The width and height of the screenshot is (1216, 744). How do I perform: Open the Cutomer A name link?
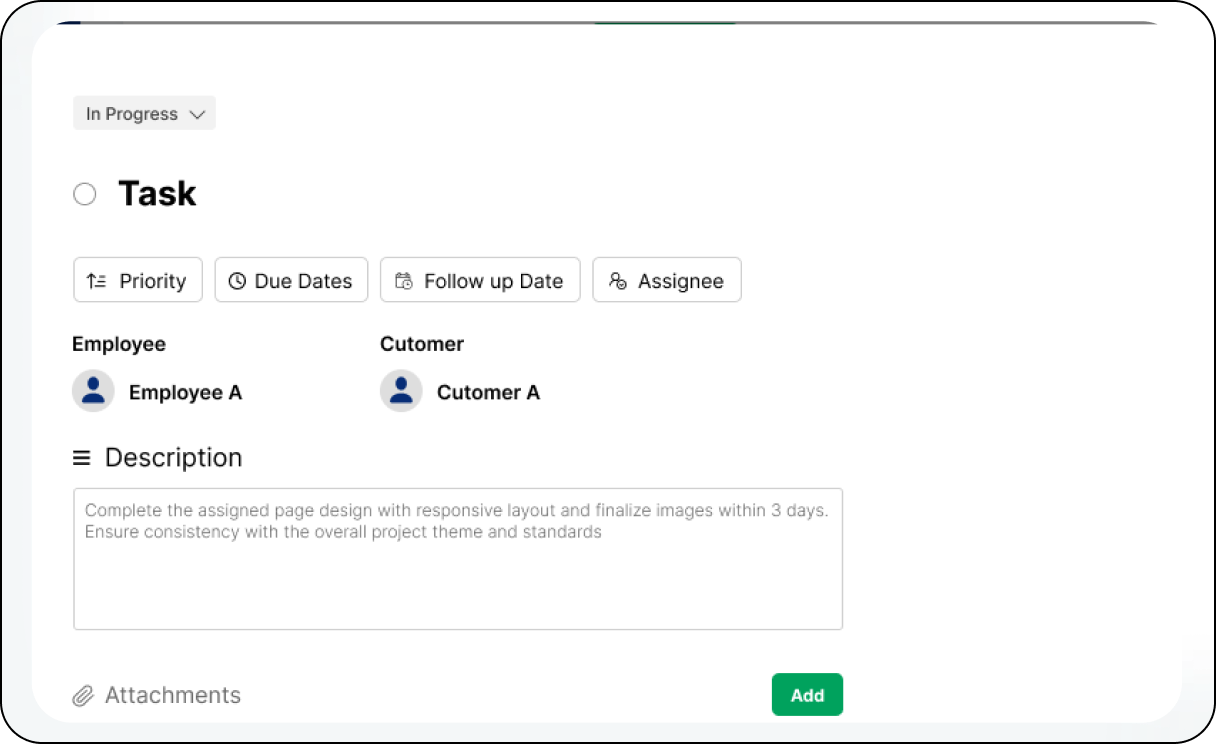(x=488, y=393)
